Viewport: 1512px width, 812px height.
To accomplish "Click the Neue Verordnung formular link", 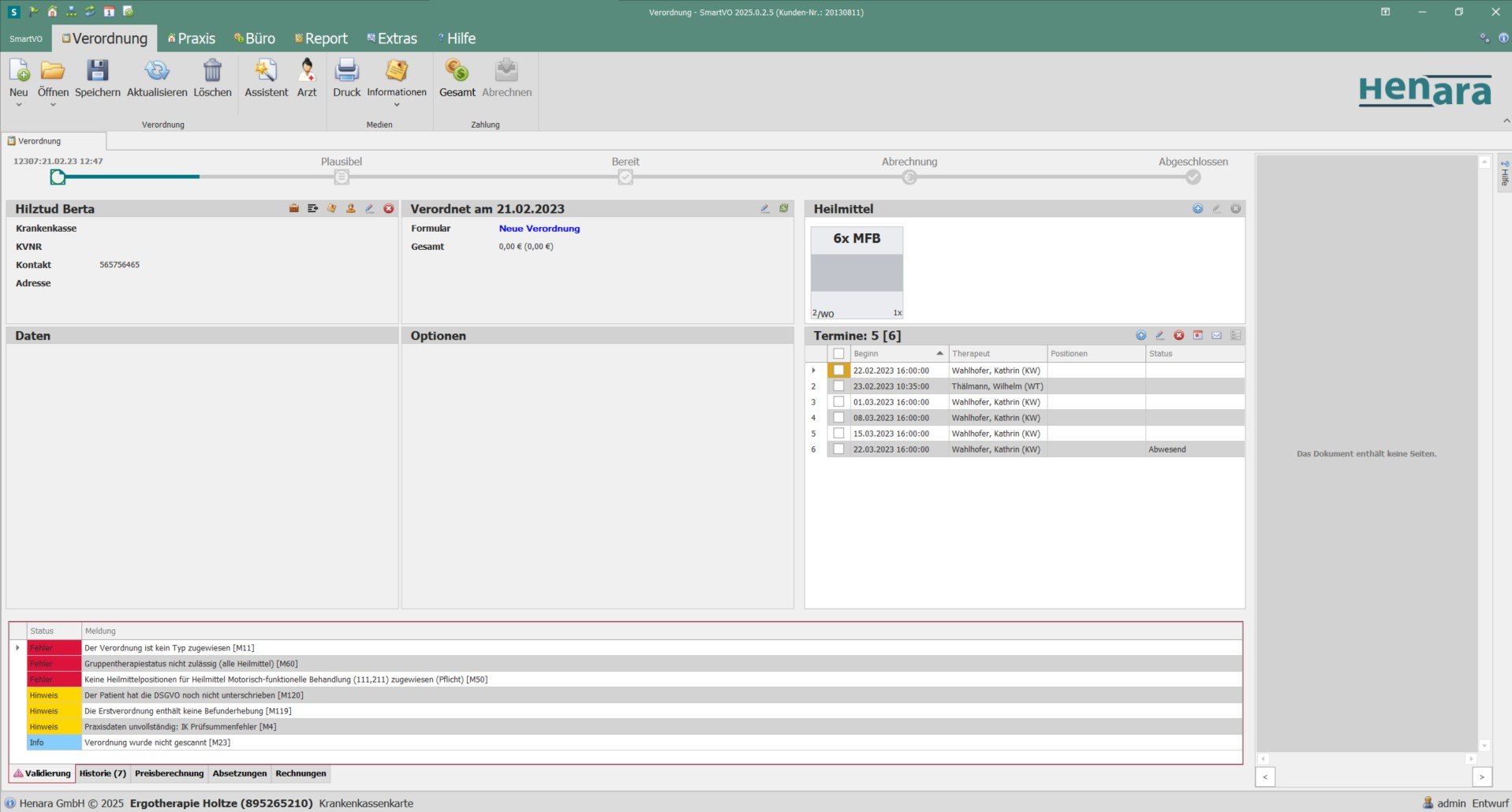I will (539, 228).
